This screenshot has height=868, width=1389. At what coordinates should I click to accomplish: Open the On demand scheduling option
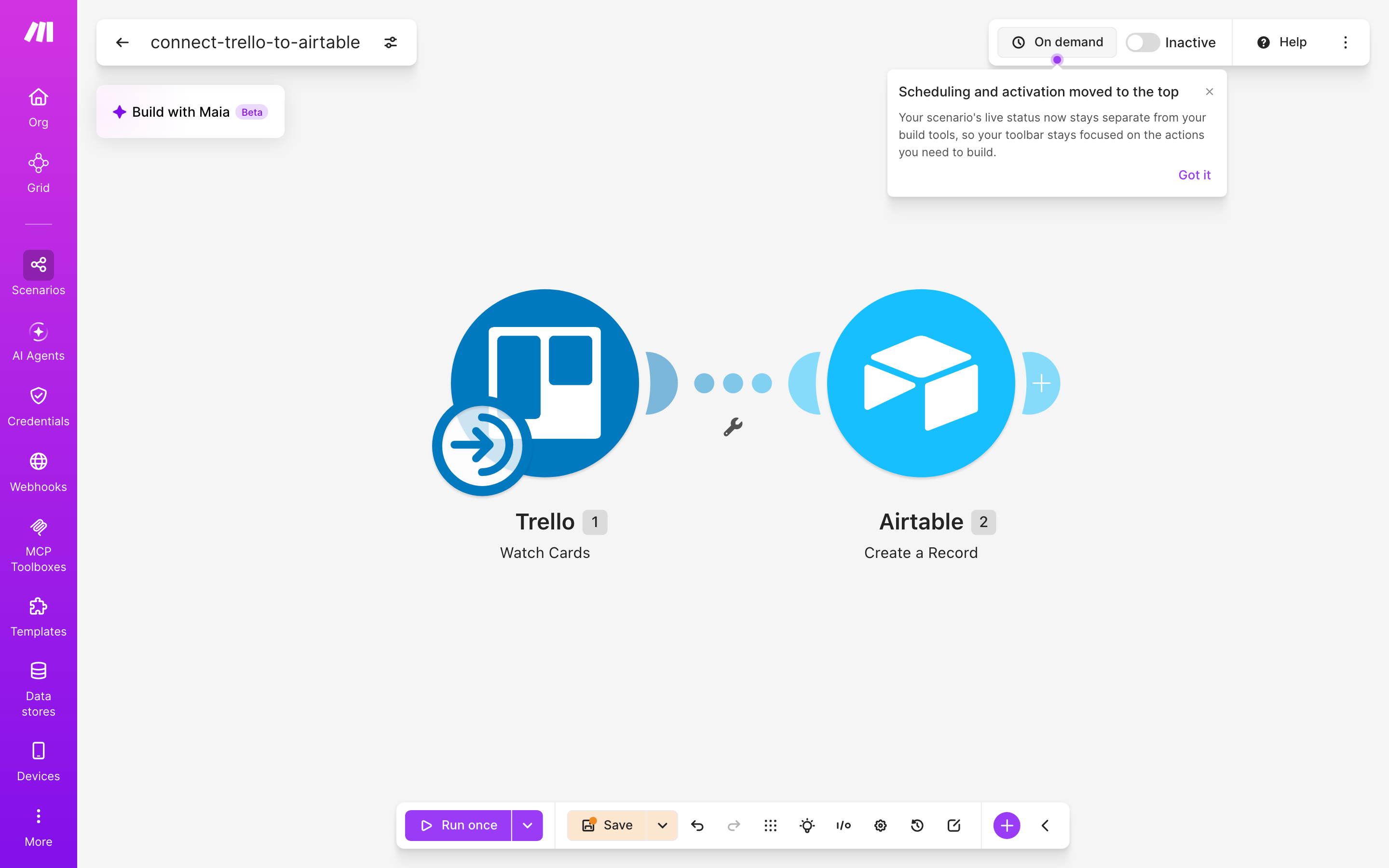pos(1057,42)
